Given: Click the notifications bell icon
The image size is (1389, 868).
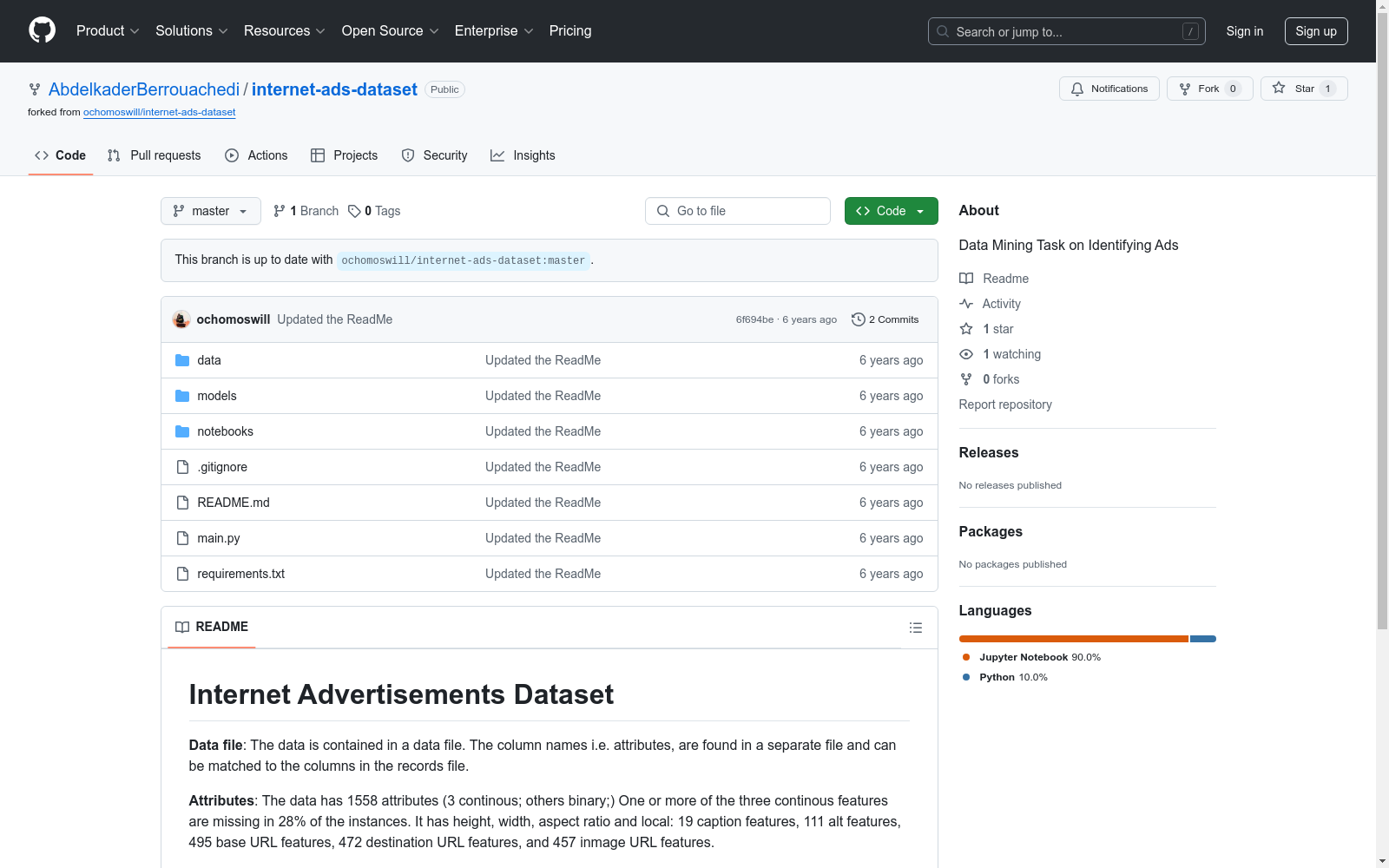Looking at the screenshot, I should coord(1077,89).
